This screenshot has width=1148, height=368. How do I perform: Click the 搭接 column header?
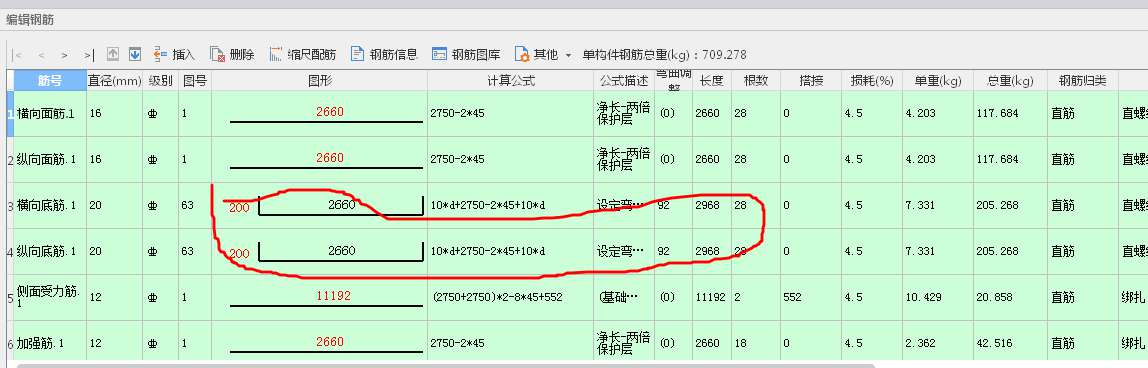[x=810, y=80]
